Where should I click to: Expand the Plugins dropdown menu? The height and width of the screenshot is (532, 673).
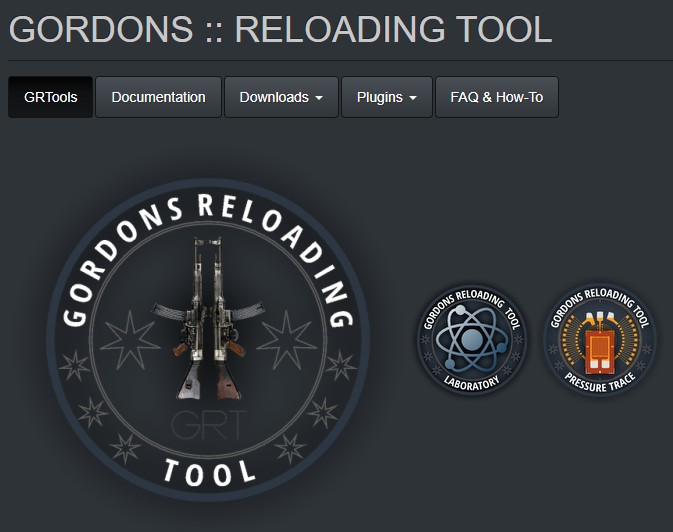tap(386, 97)
